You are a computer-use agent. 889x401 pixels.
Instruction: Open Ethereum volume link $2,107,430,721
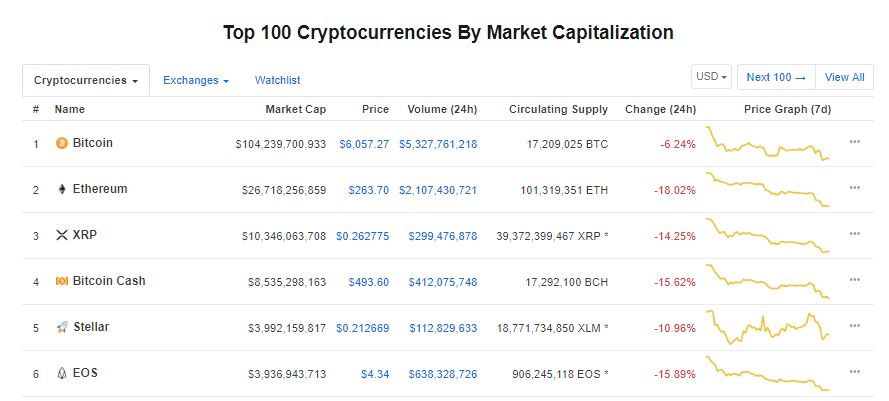[438, 190]
